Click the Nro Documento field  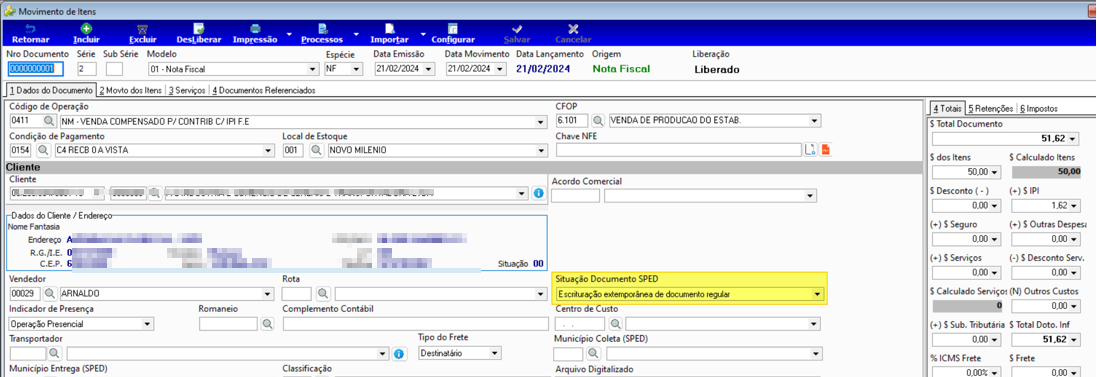point(36,69)
